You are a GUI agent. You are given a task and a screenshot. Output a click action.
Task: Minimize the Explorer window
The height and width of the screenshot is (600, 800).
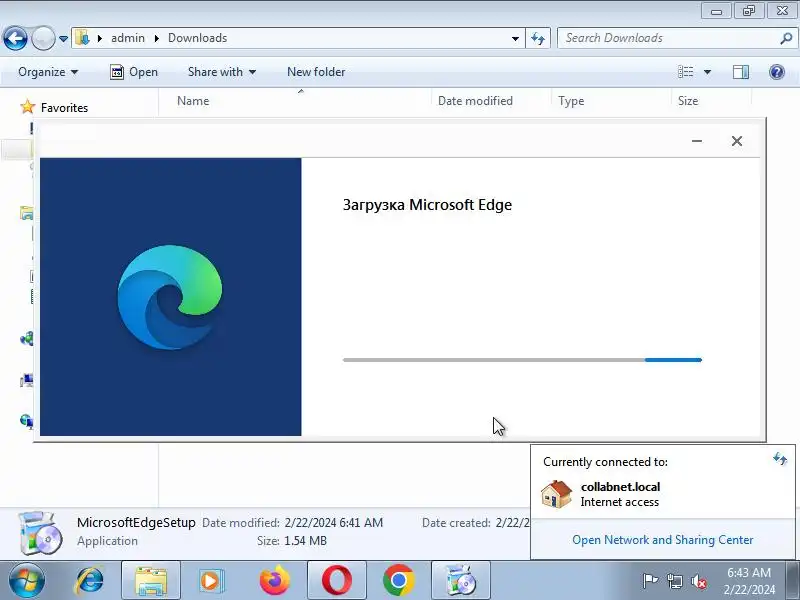716,11
